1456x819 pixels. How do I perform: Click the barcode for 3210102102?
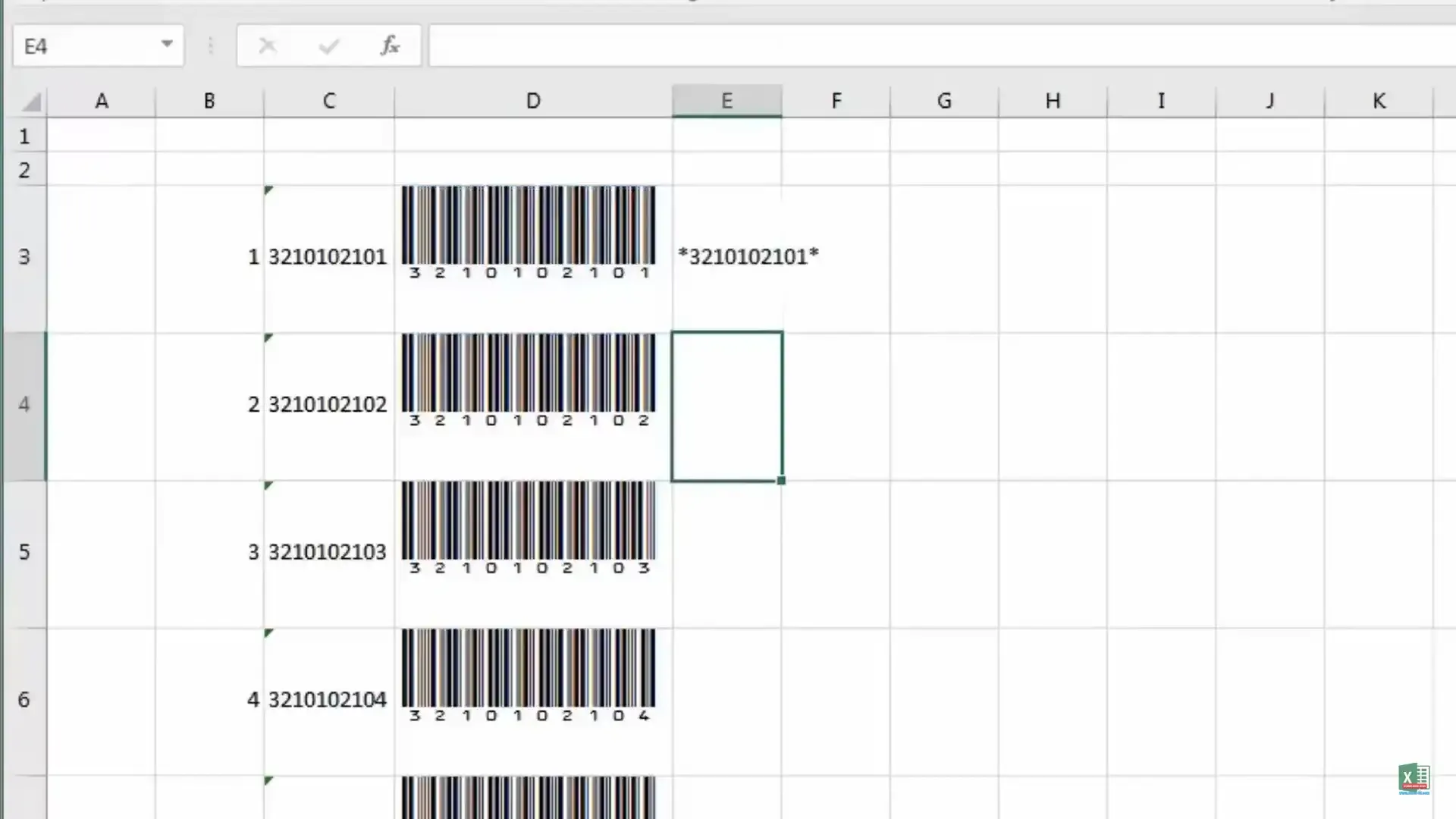click(x=529, y=381)
